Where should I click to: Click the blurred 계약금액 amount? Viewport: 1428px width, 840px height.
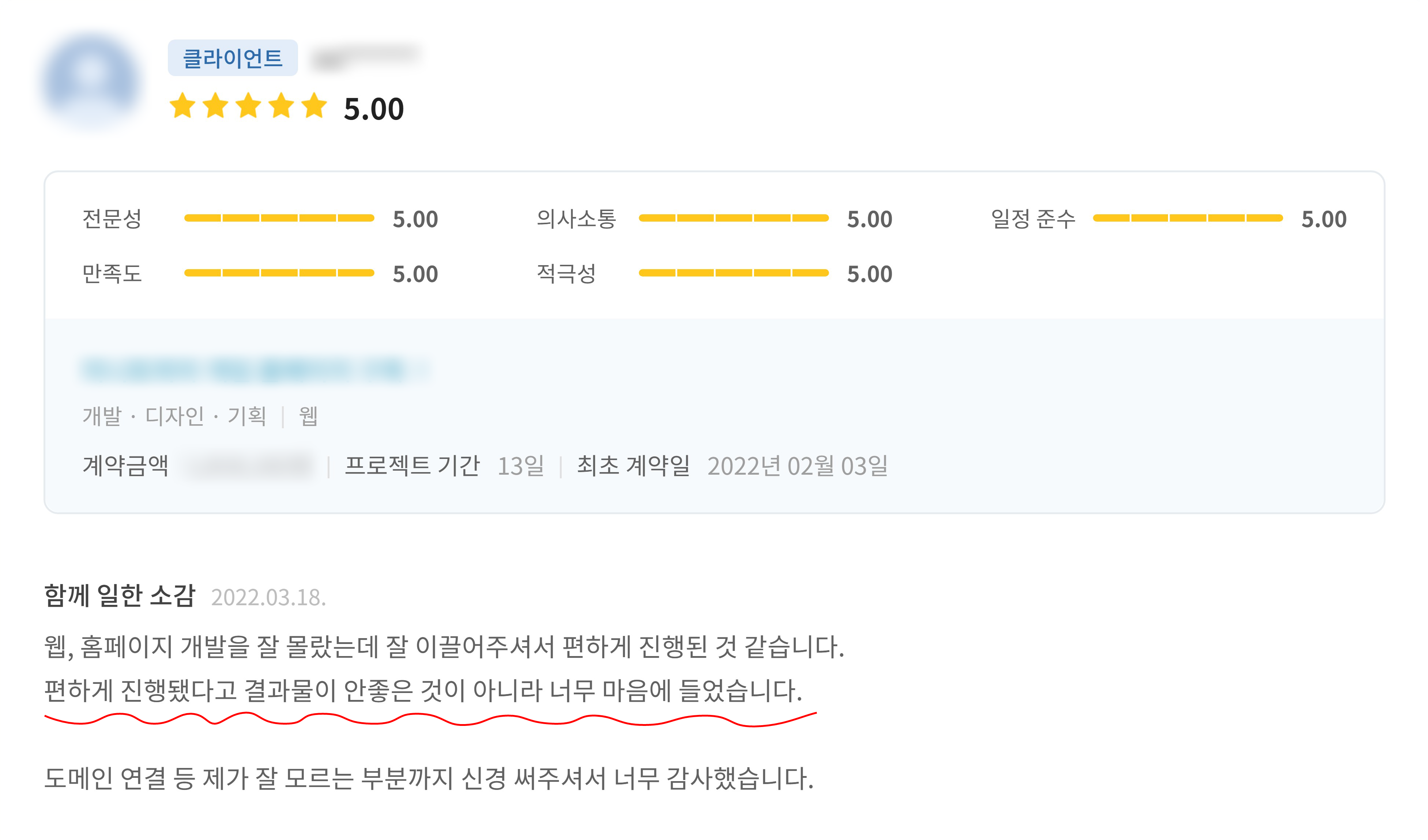249,466
